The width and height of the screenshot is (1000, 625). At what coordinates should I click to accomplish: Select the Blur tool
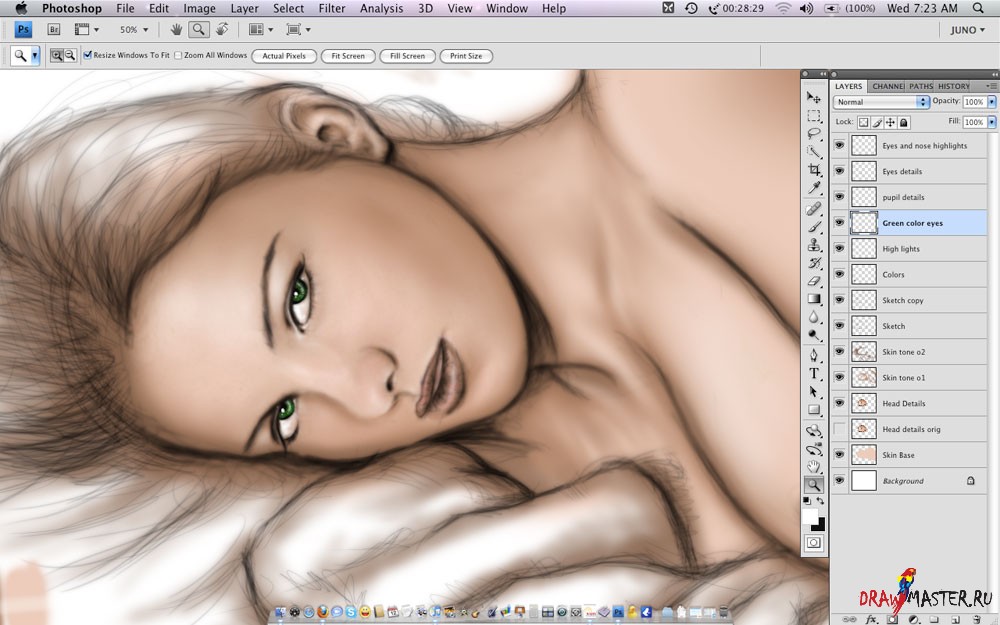[814, 316]
